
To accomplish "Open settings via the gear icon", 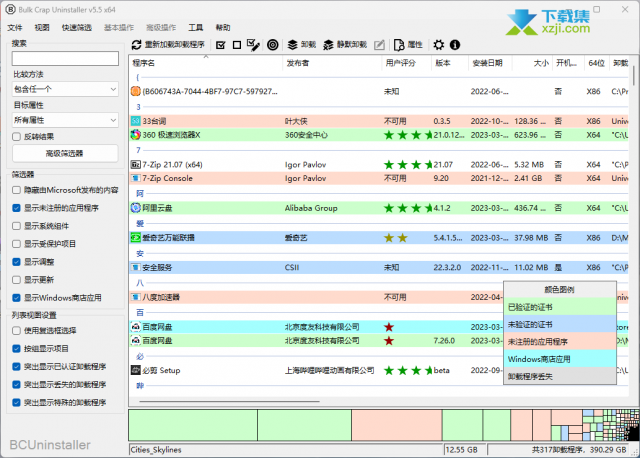I will (439, 45).
